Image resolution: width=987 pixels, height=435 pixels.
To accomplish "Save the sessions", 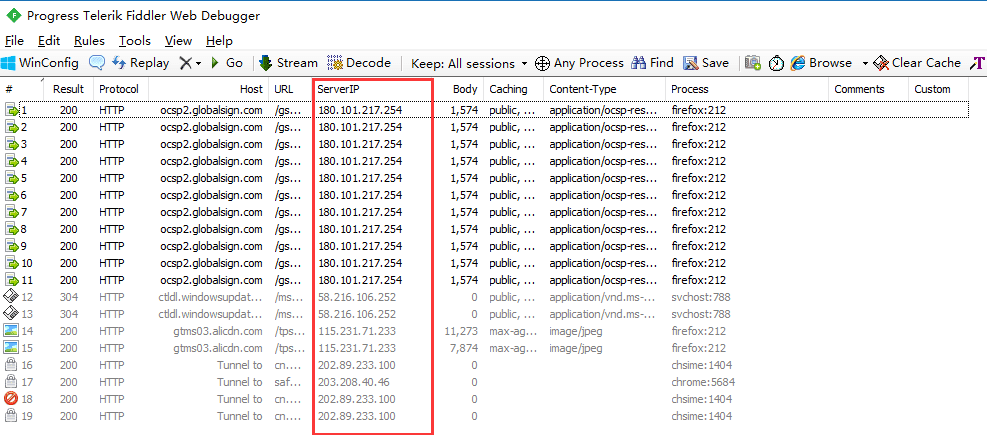I will click(x=706, y=63).
